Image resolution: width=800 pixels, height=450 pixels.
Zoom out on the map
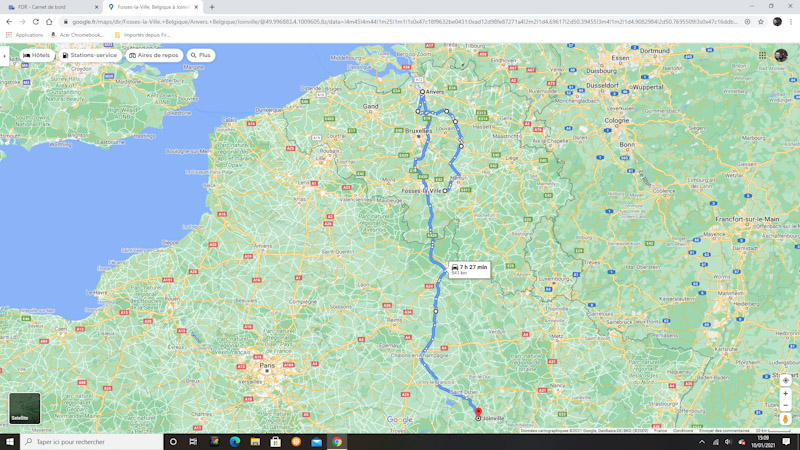[785, 406]
